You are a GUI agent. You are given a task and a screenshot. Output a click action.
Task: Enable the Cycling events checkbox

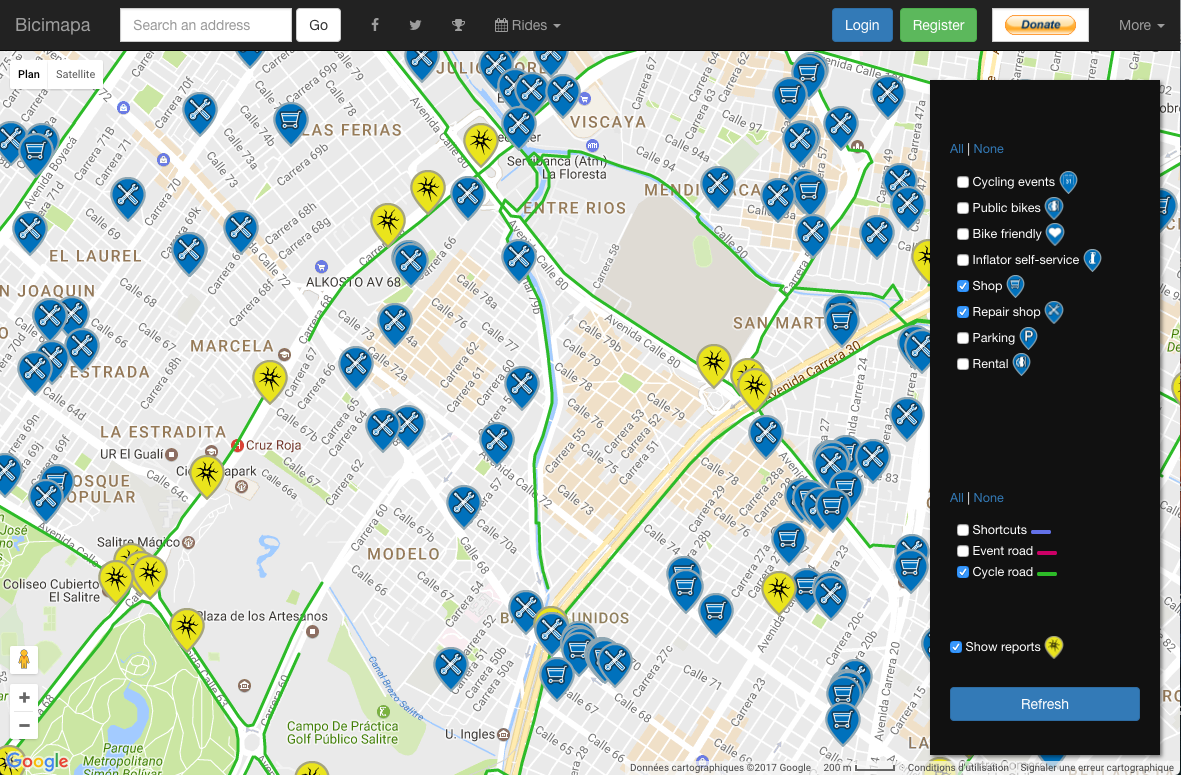pyautogui.click(x=963, y=182)
